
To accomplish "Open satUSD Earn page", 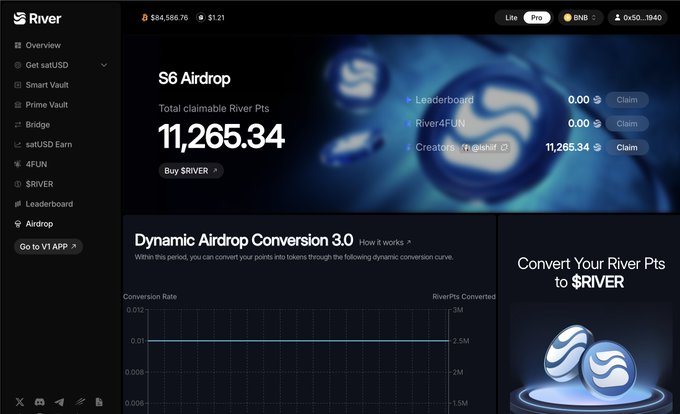I will 49,144.
